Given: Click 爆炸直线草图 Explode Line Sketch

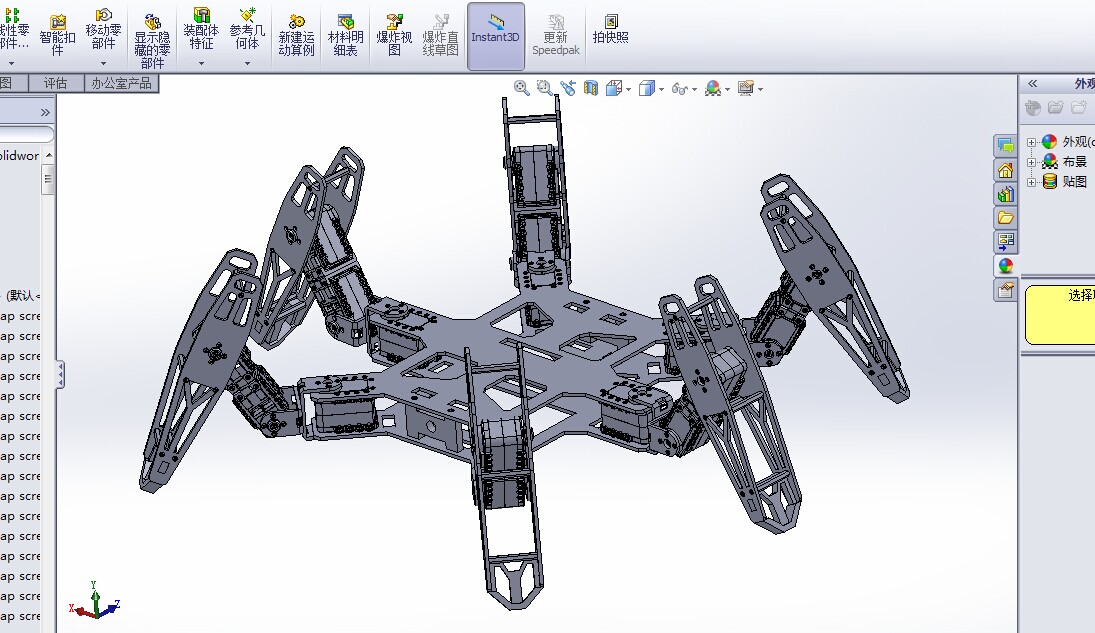Looking at the screenshot, I should click(x=441, y=36).
